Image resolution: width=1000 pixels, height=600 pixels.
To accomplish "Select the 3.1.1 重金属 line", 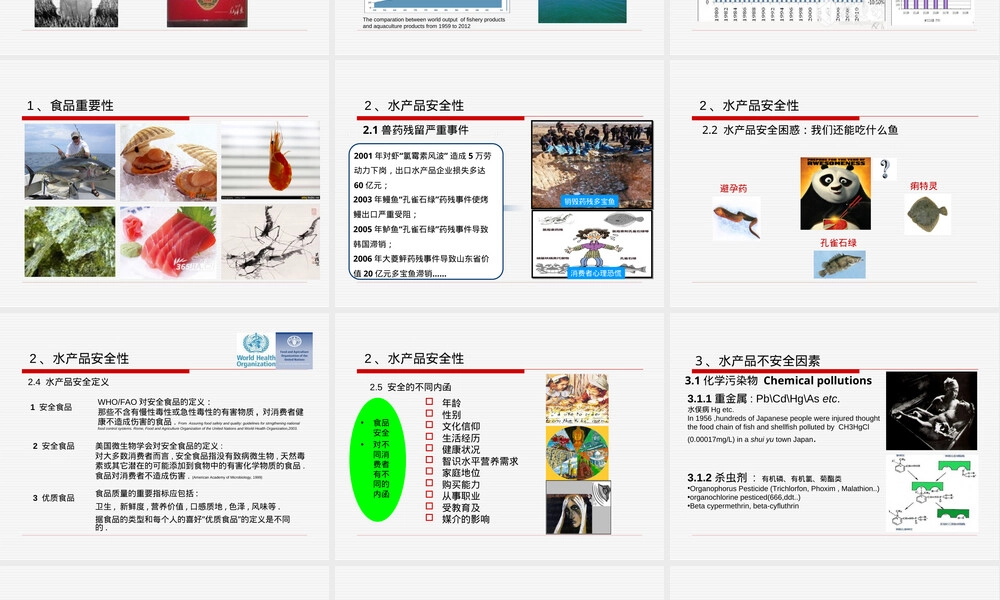I will point(763,399).
